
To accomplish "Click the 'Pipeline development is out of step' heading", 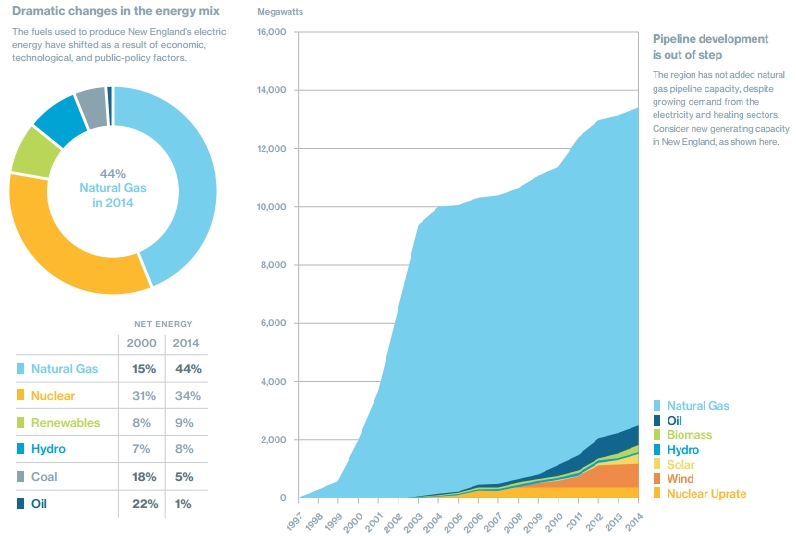I will tap(710, 47).
